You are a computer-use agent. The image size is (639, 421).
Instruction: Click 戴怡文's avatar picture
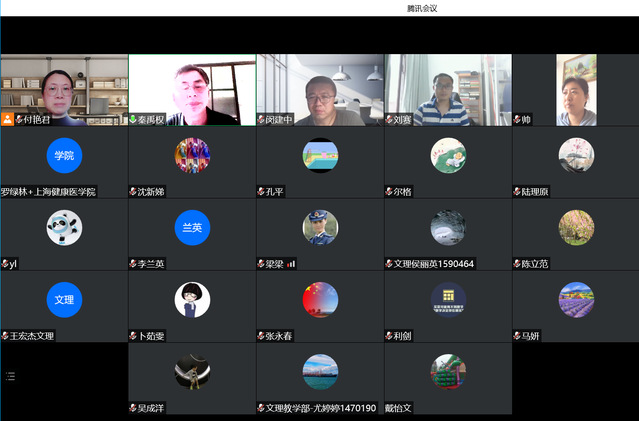[x=448, y=371]
